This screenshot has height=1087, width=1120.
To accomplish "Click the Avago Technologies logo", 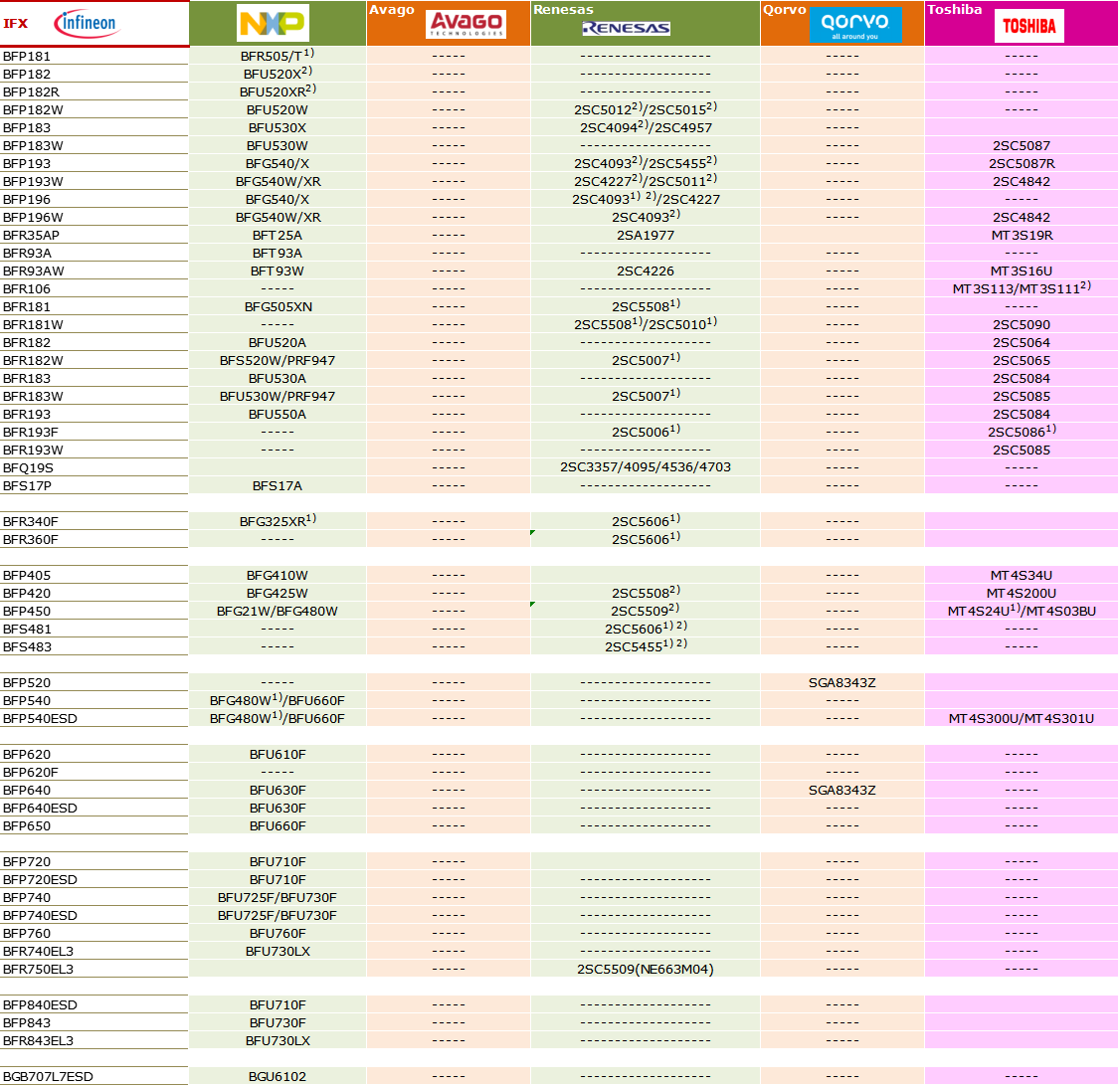I will 466,24.
